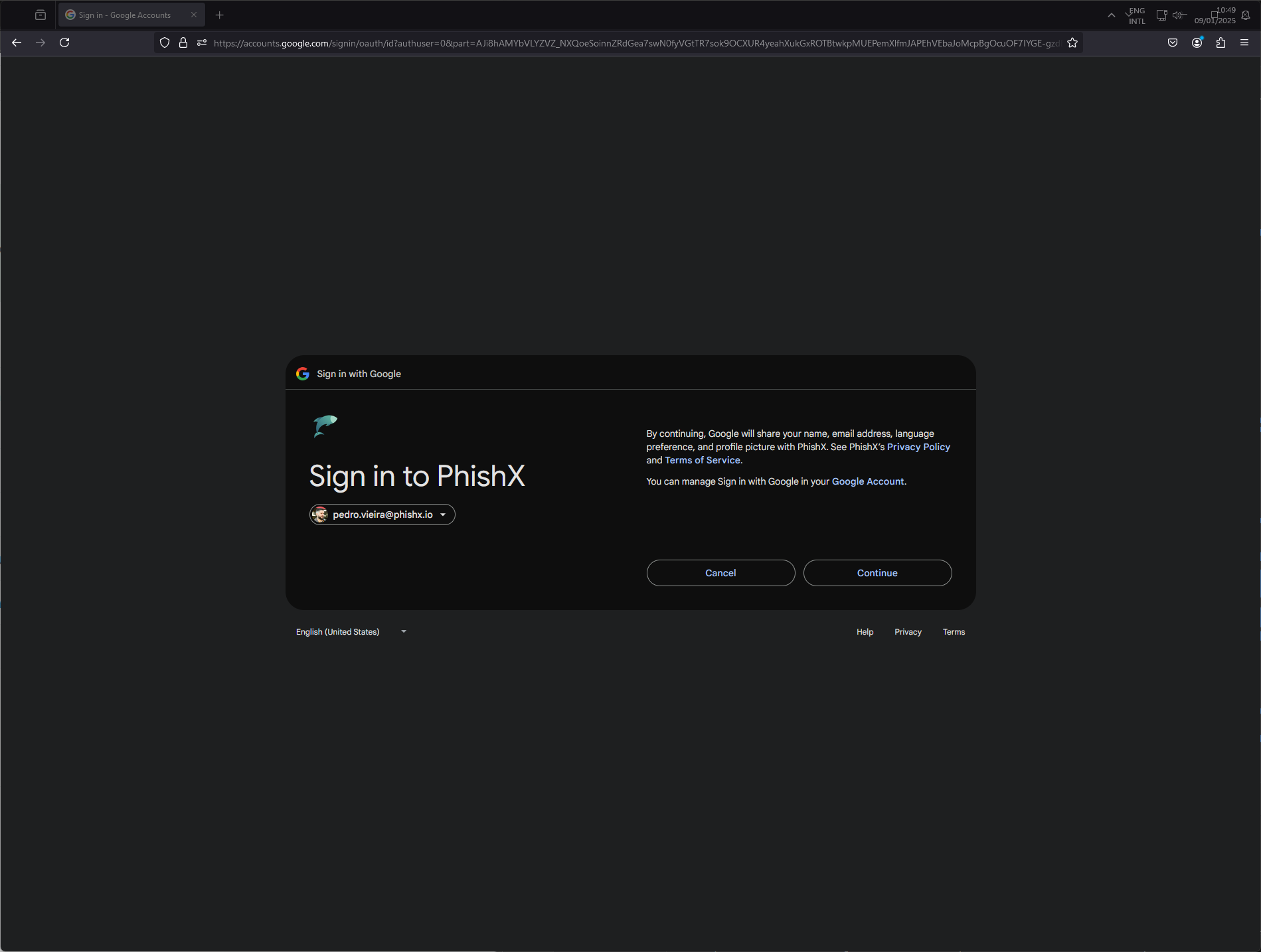1261x952 pixels.
Task: Open site permissions icon in address bar
Action: click(202, 42)
